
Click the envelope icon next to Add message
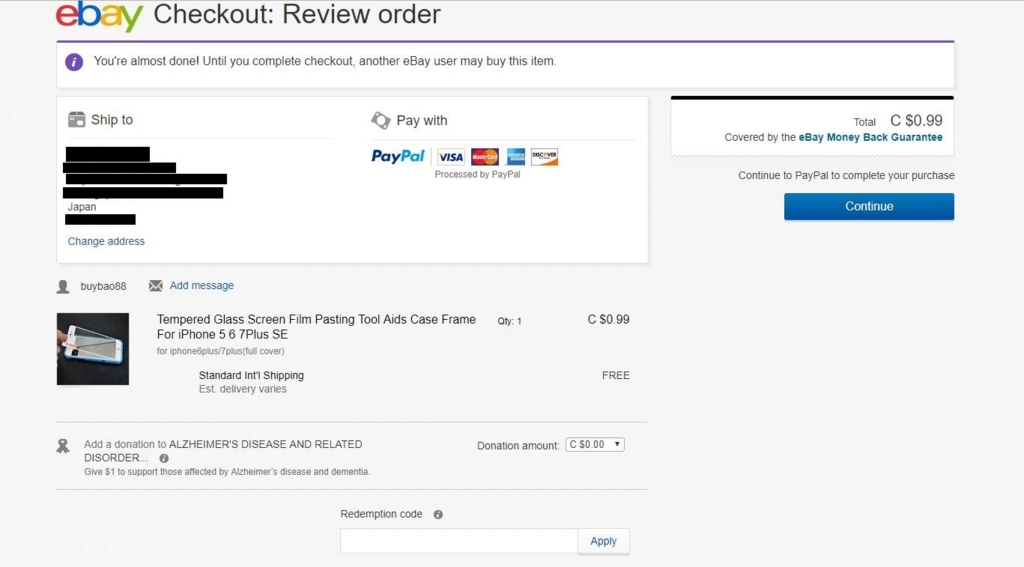coord(155,285)
